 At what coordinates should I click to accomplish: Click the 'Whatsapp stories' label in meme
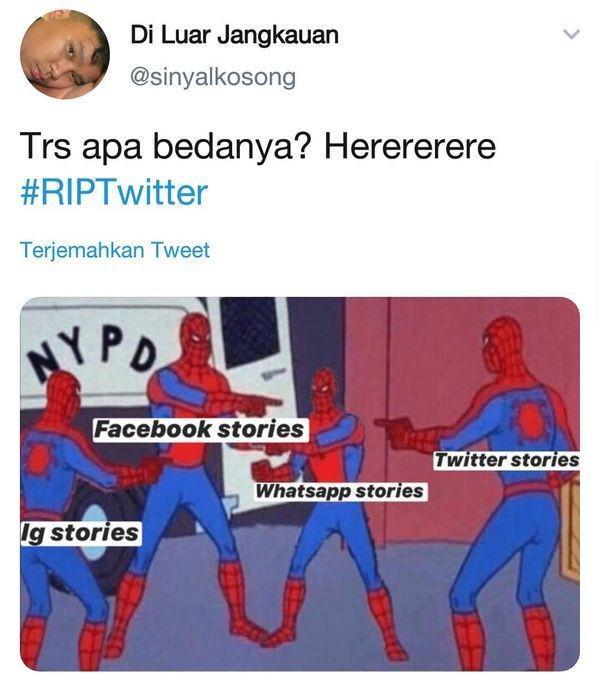point(340,491)
